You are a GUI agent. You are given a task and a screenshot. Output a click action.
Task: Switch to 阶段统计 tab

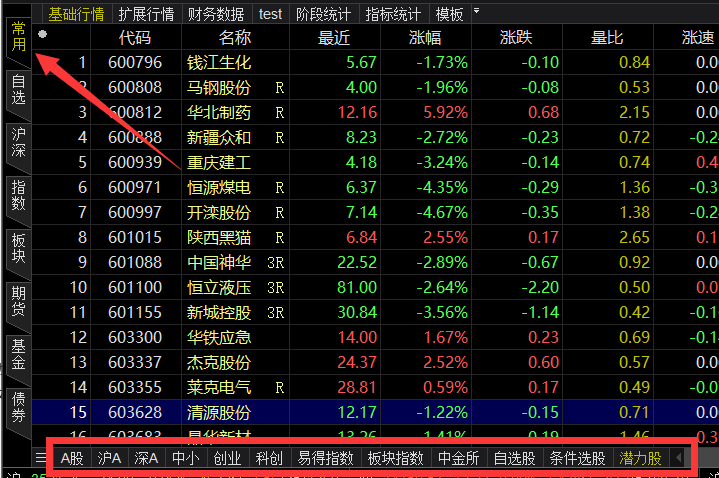point(323,14)
